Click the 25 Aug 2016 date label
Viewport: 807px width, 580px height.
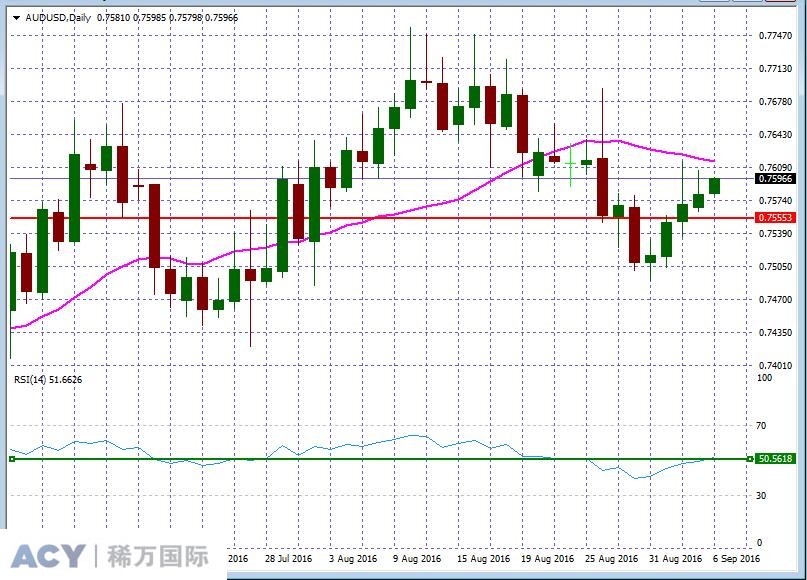[x=611, y=558]
